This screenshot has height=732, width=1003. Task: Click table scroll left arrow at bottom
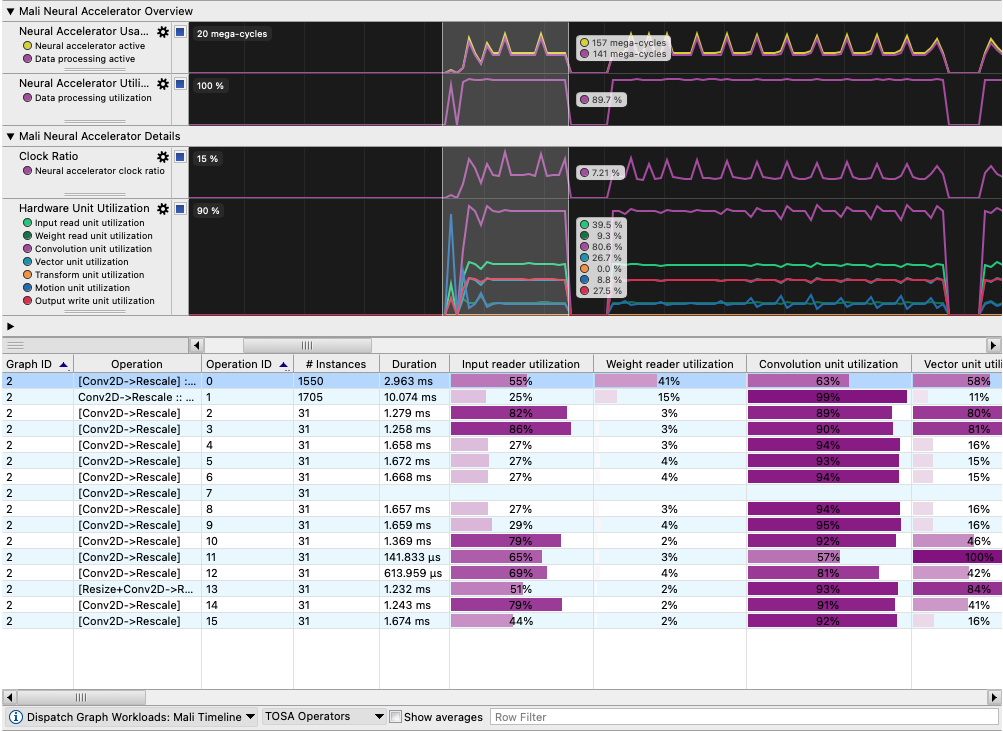click(x=10, y=697)
